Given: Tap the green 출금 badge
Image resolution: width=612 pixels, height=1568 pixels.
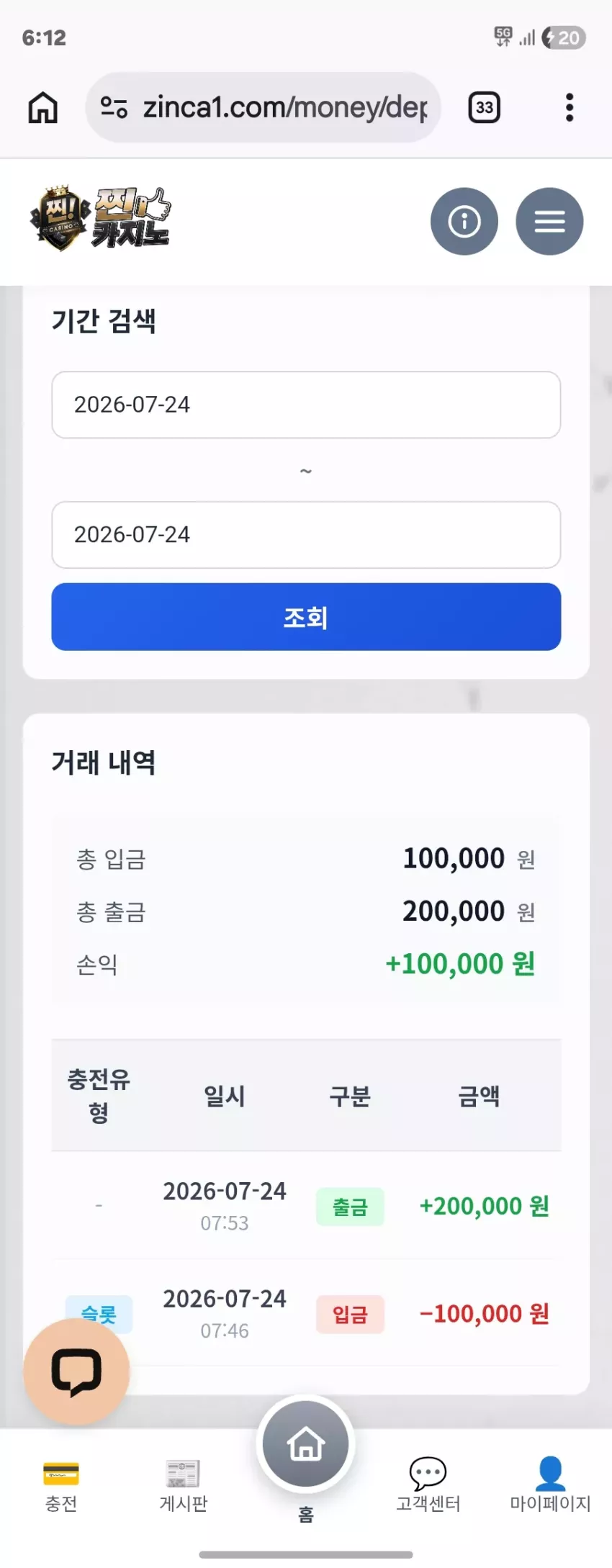Looking at the screenshot, I should click(x=350, y=1207).
